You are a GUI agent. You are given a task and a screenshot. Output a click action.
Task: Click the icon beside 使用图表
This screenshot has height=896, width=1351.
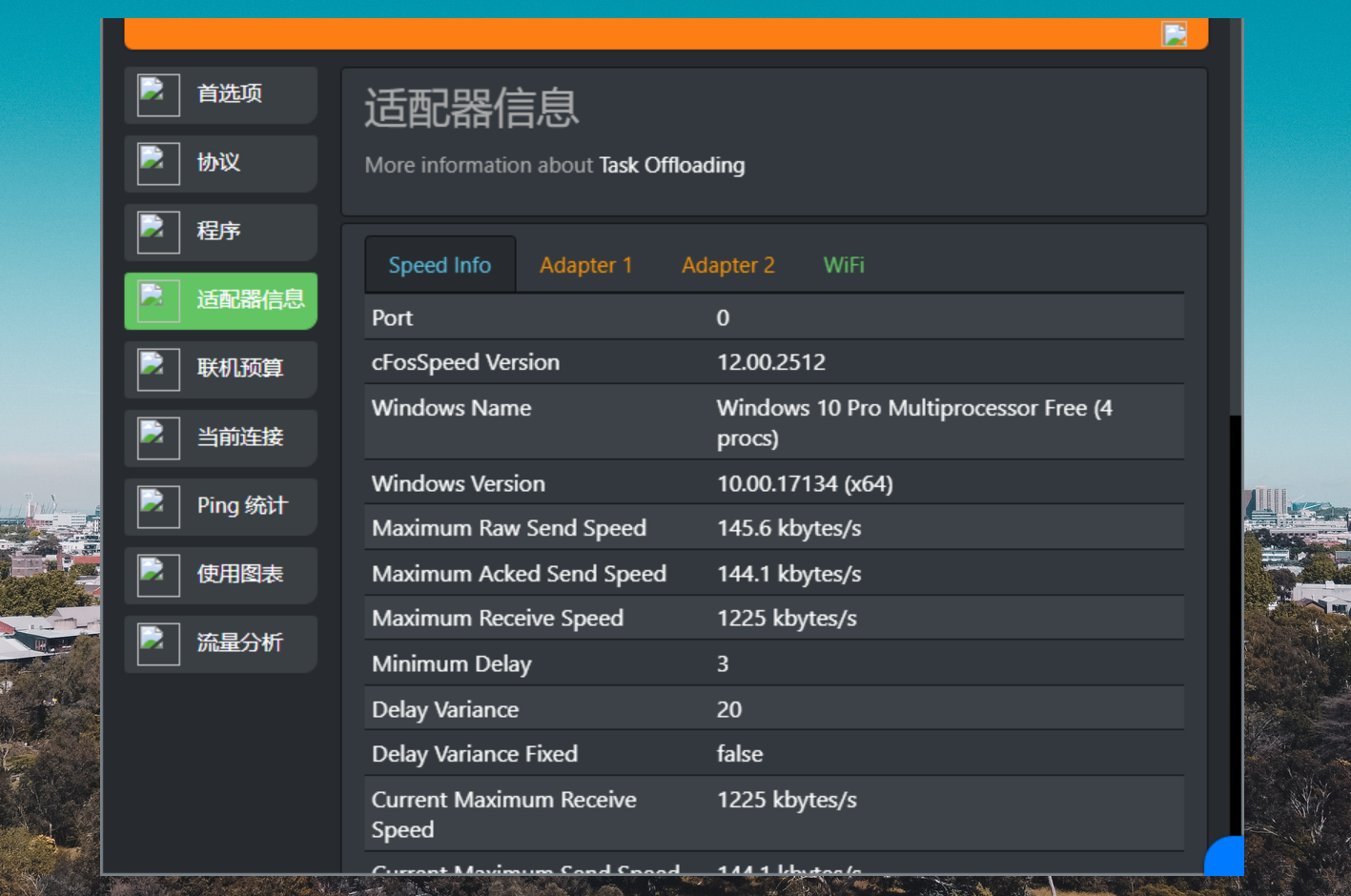pyautogui.click(x=158, y=576)
